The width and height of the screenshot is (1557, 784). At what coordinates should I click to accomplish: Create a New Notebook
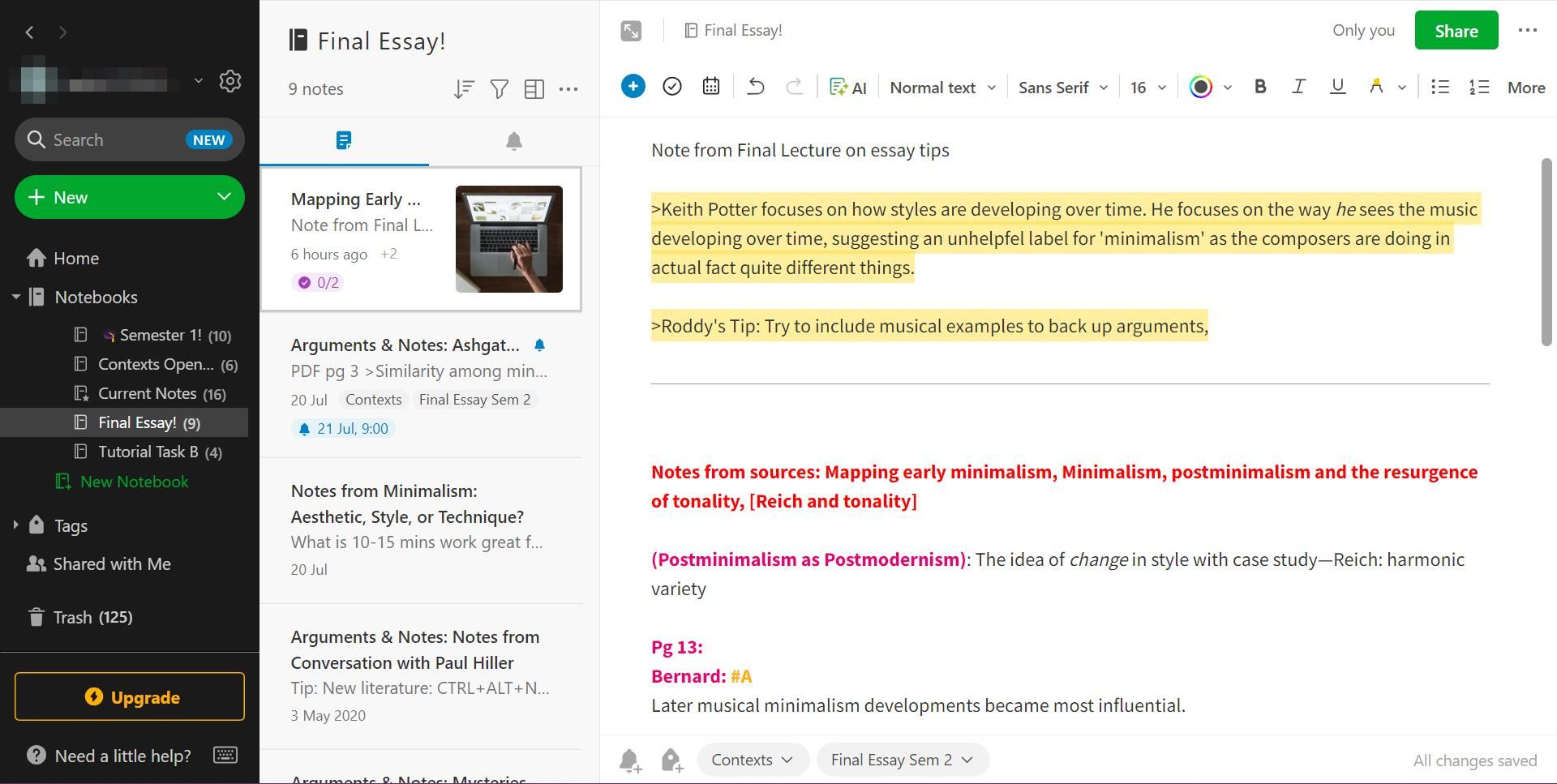133,481
